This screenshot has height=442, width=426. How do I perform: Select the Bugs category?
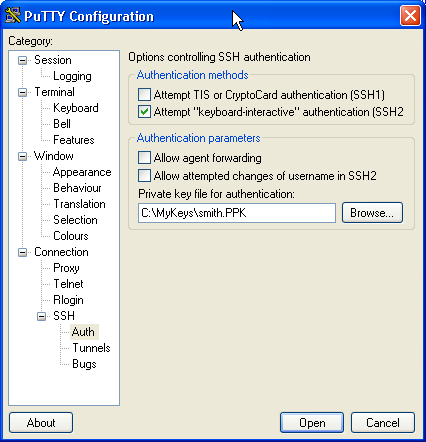click(x=84, y=364)
